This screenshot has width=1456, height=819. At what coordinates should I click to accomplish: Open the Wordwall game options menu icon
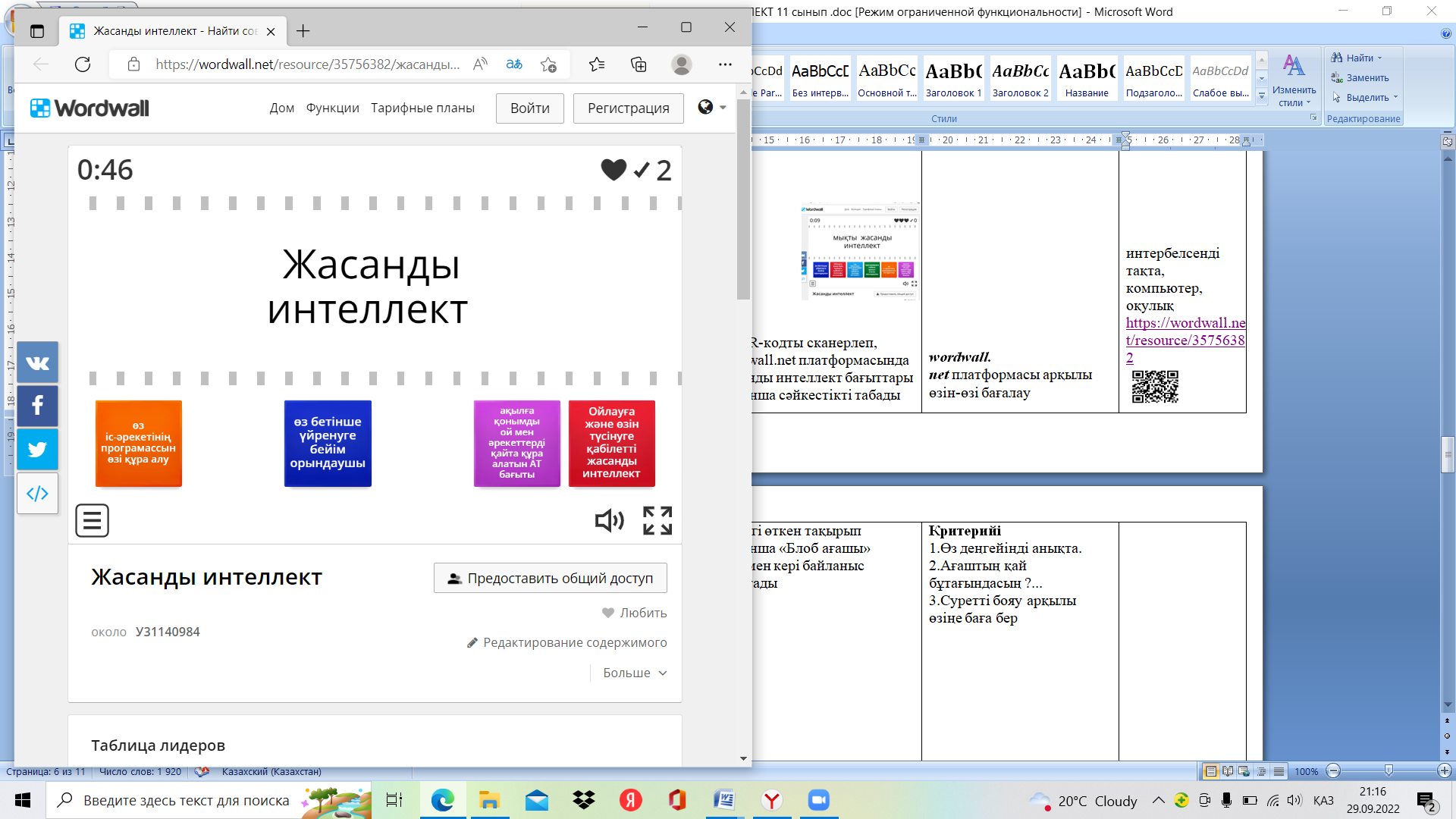(x=92, y=520)
